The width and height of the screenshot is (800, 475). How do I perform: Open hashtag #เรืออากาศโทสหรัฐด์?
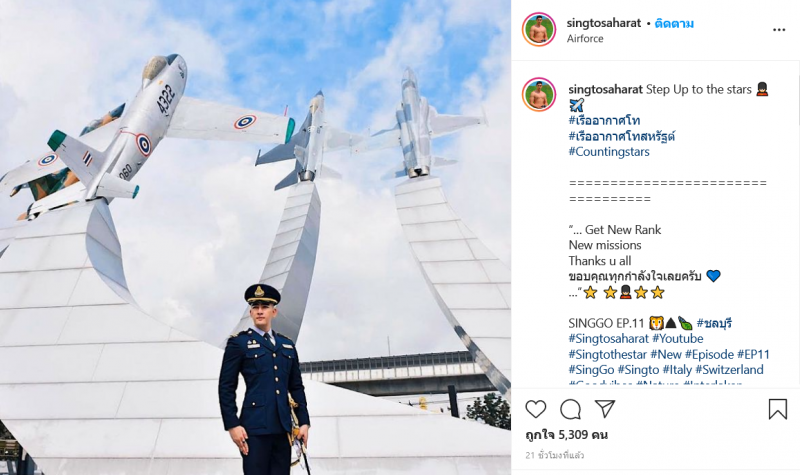(x=622, y=136)
